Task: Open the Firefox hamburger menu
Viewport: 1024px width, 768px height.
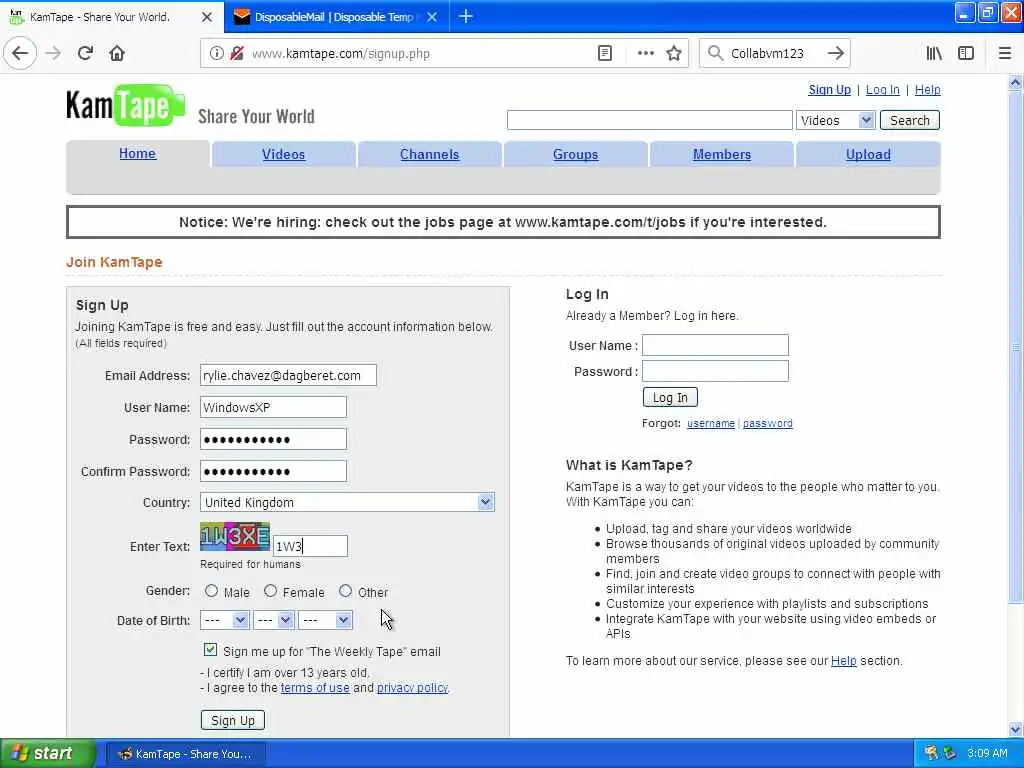Action: coord(1005,54)
